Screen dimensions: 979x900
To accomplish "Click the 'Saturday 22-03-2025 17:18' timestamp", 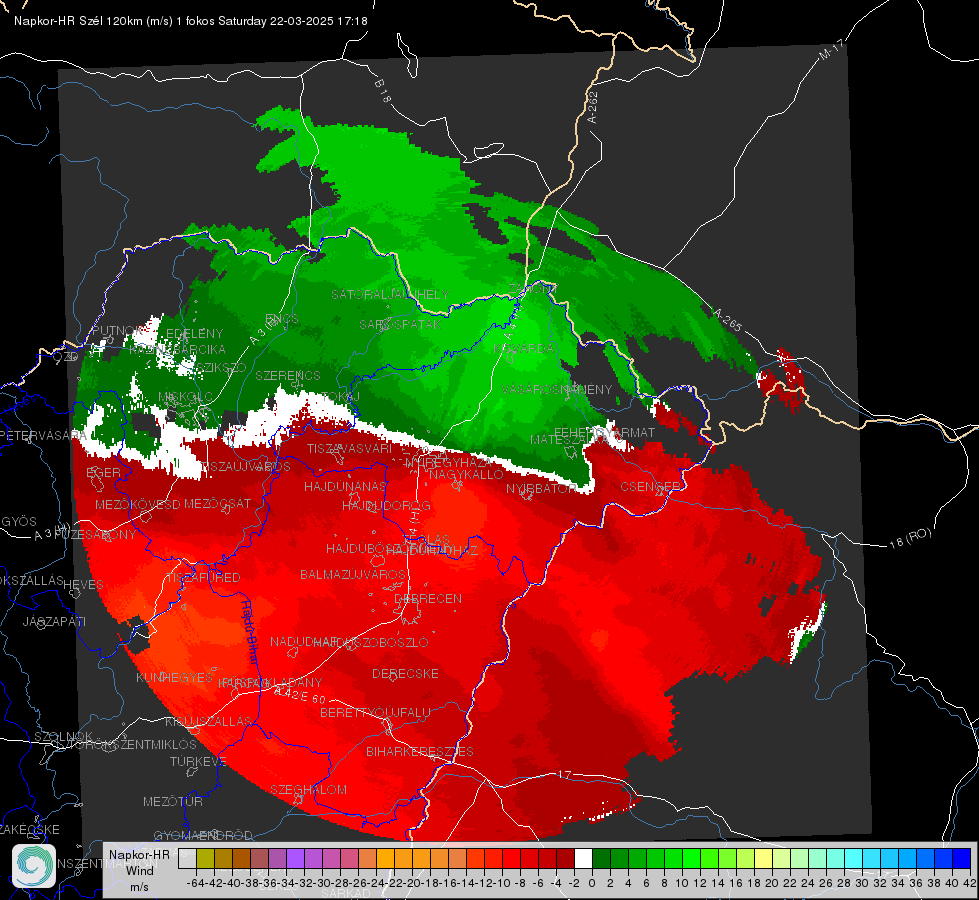I will click(293, 21).
